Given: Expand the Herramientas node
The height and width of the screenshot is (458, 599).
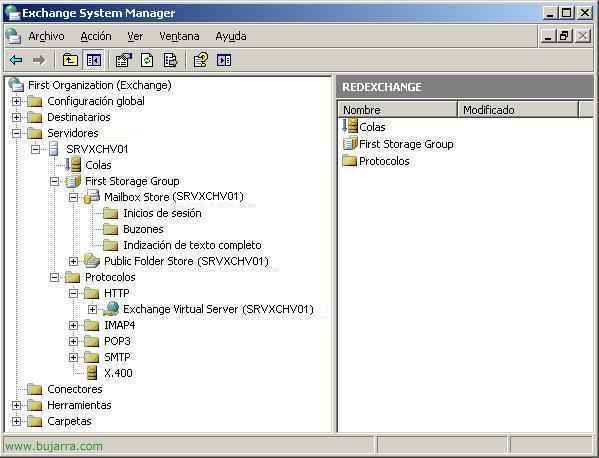Looking at the screenshot, I should pos(16,405).
